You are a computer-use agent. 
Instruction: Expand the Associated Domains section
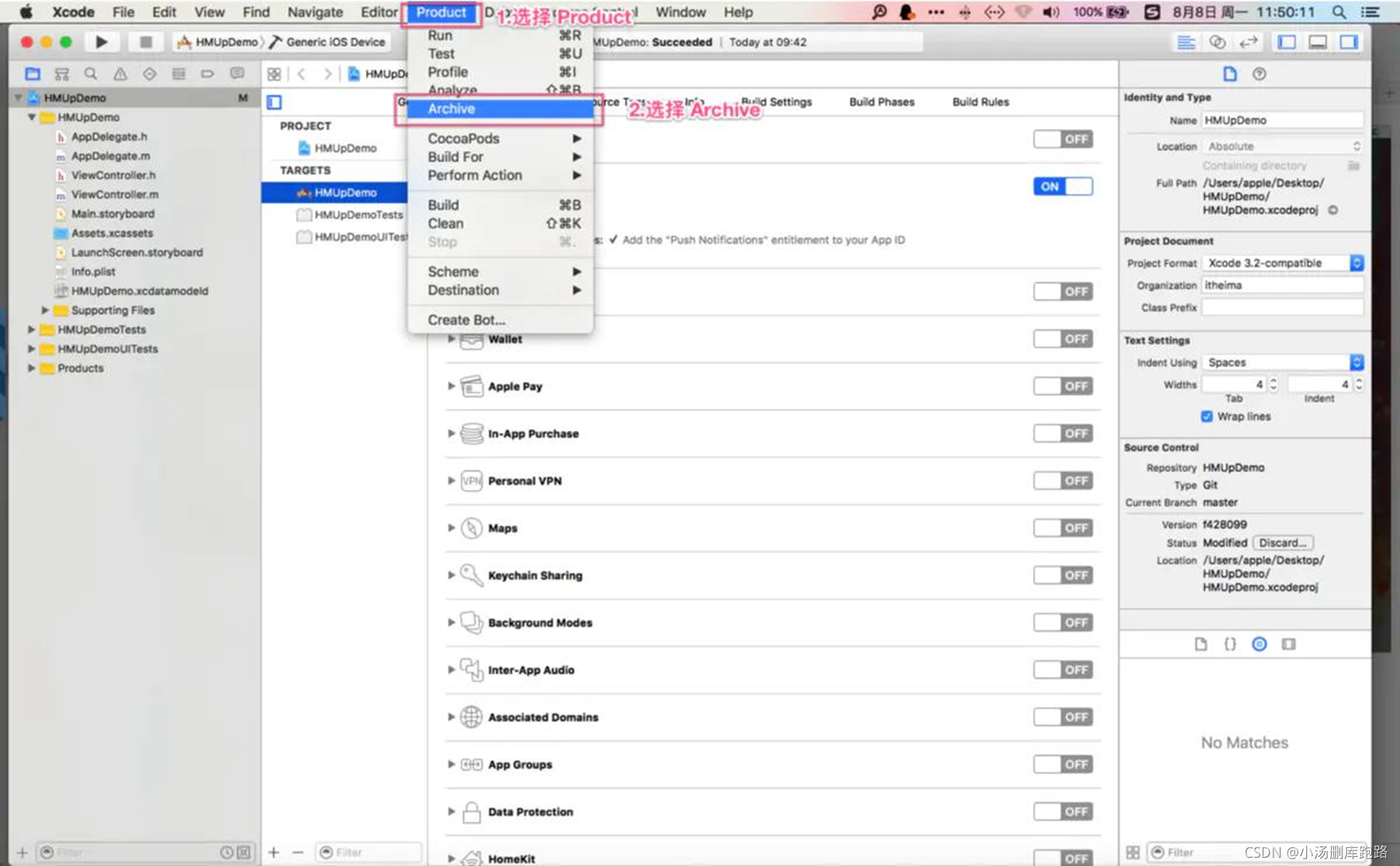[451, 717]
